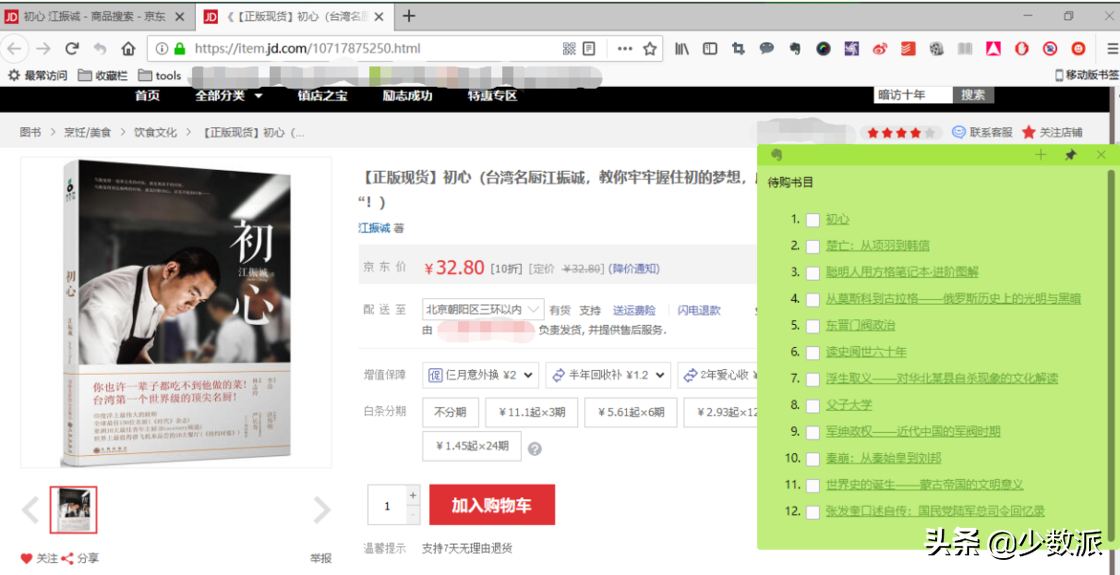
Task: Go to 首页 in store menu
Action: point(147,96)
